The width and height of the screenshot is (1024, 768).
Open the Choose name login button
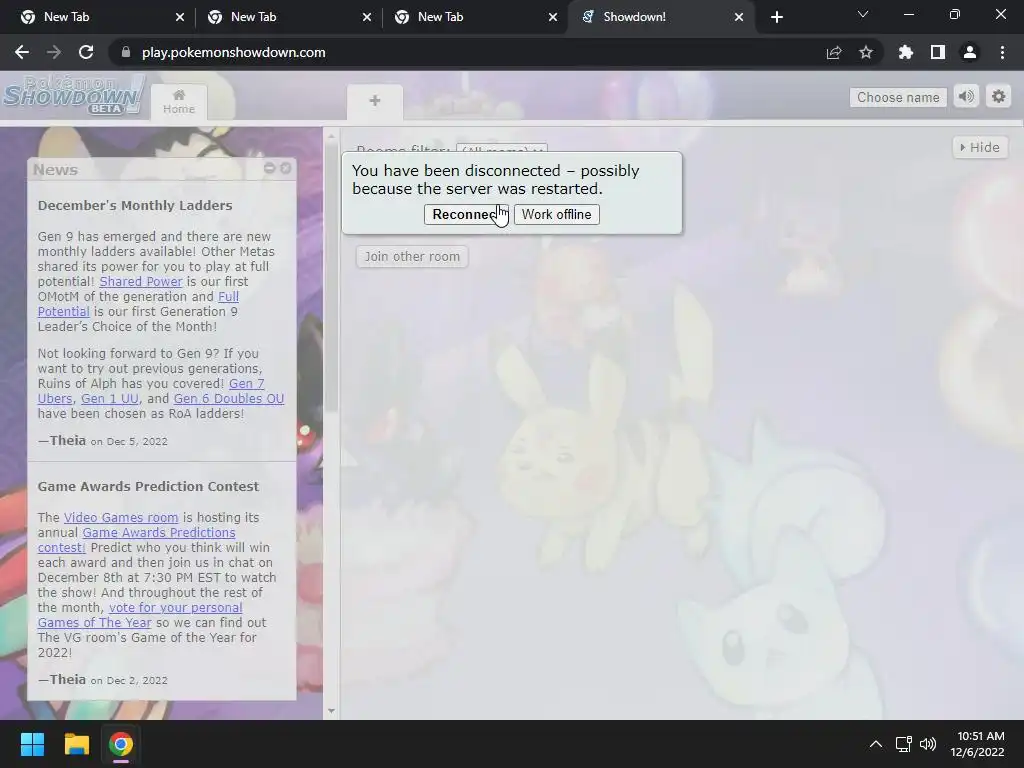pyautogui.click(x=898, y=97)
